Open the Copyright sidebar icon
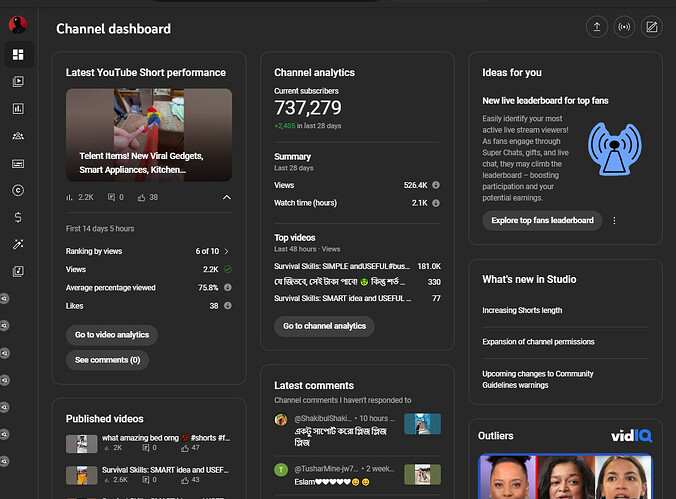This screenshot has height=499, width=676. point(18,190)
